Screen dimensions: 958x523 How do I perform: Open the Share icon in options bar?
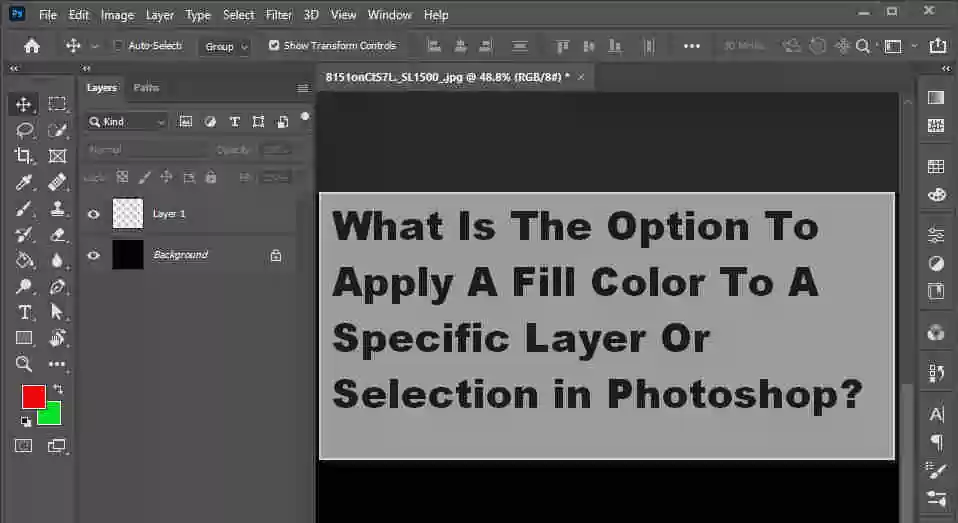(938, 46)
